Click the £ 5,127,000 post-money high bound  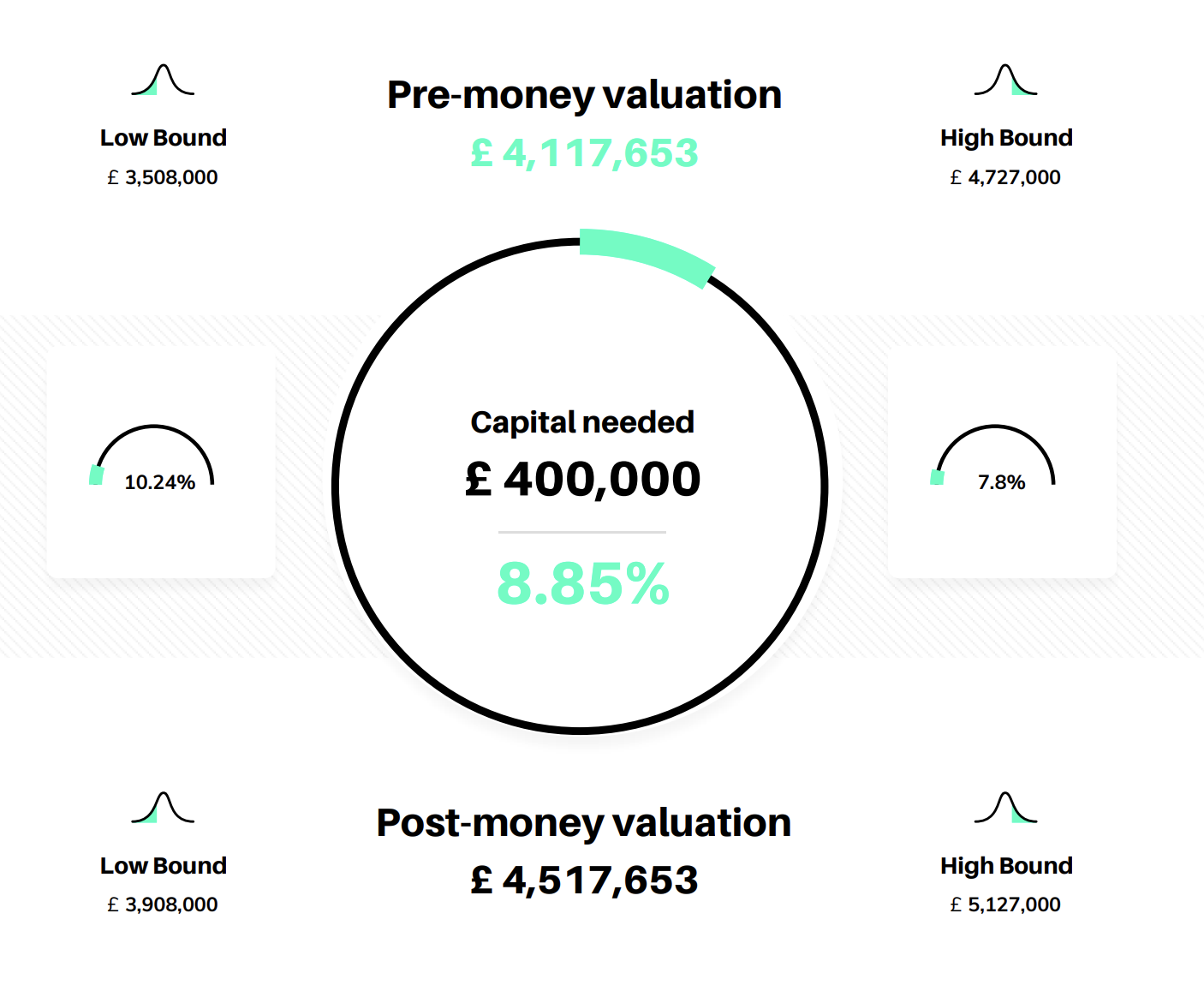tap(1005, 904)
